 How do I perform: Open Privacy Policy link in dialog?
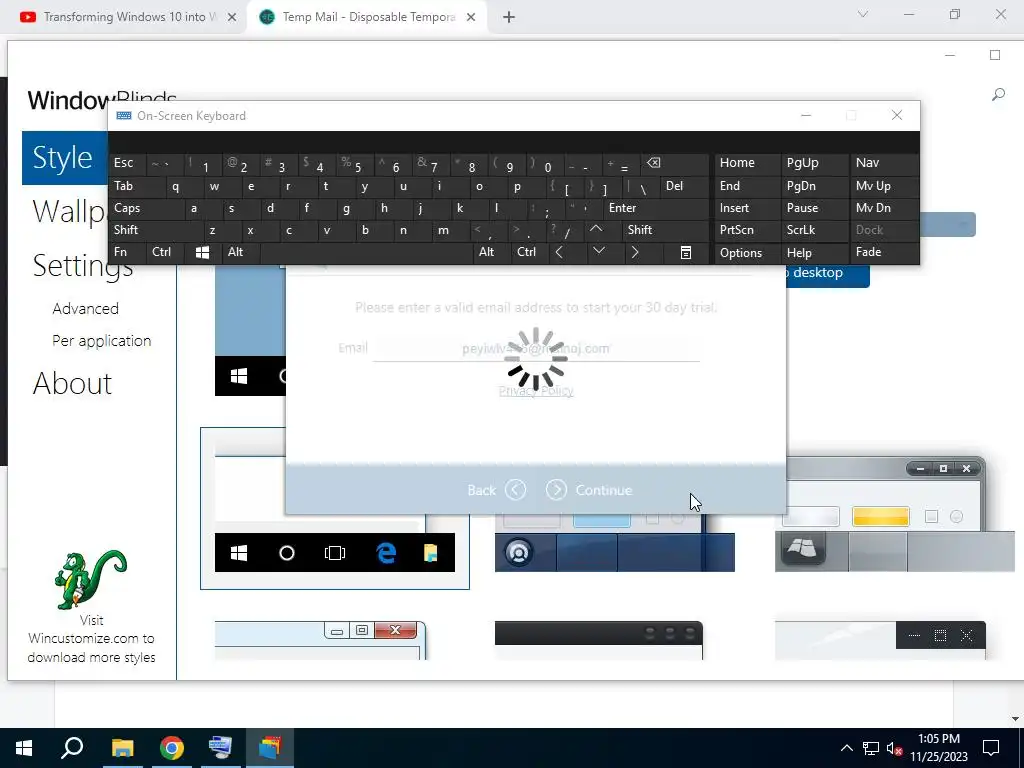pos(536,391)
